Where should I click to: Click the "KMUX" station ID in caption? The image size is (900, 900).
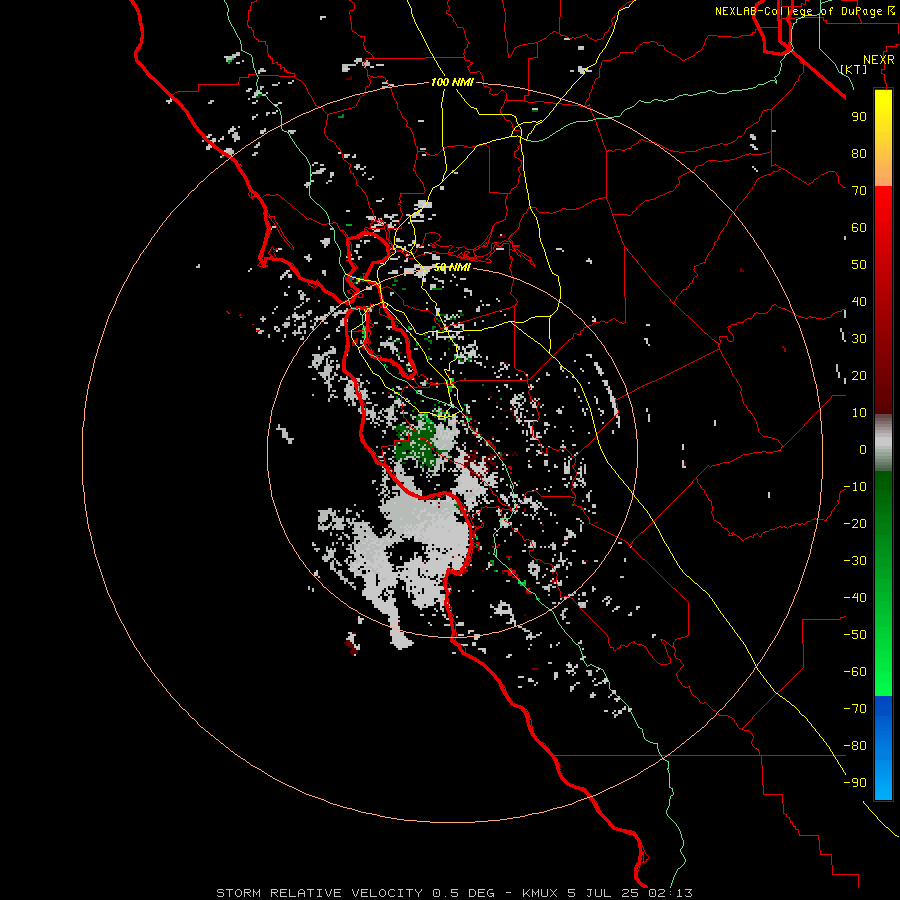pos(540,893)
